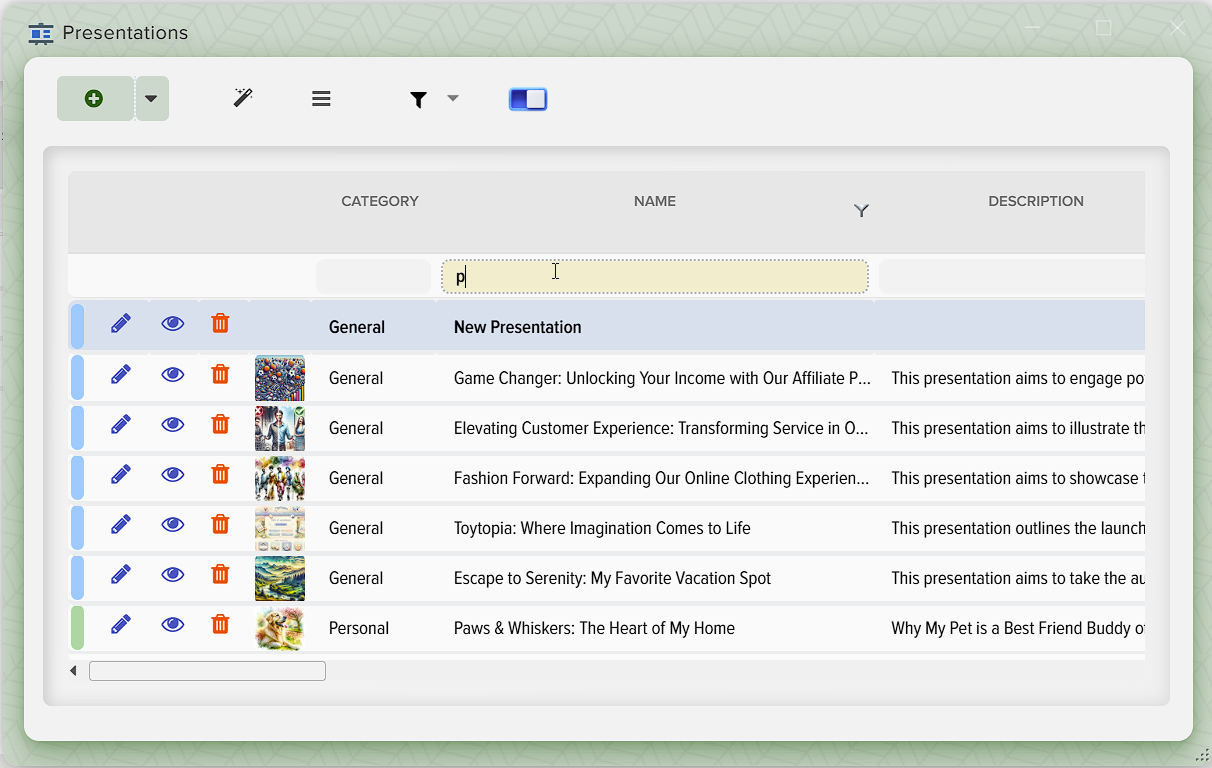Edit the Paws & Whiskers presentation

click(x=121, y=625)
